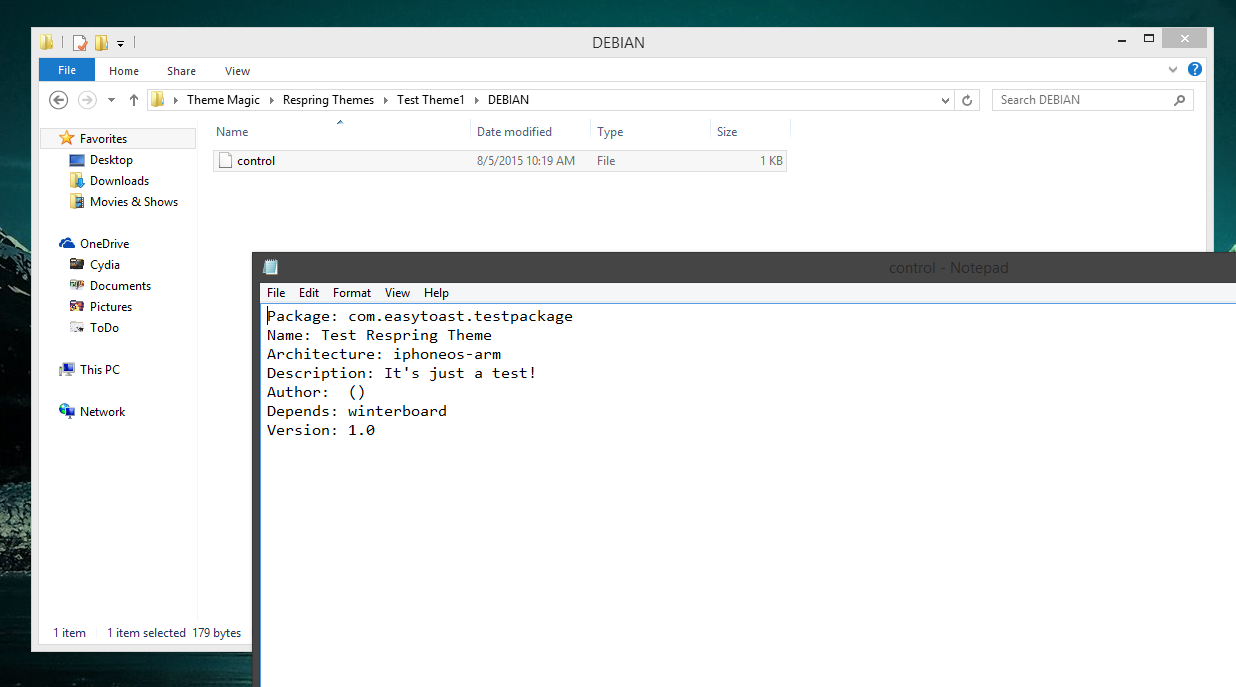Click the OneDrive cloud icon

tap(67, 244)
